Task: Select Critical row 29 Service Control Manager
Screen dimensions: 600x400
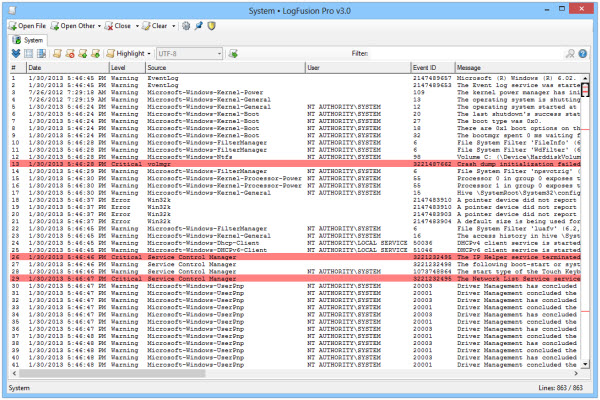Action: pos(295,279)
